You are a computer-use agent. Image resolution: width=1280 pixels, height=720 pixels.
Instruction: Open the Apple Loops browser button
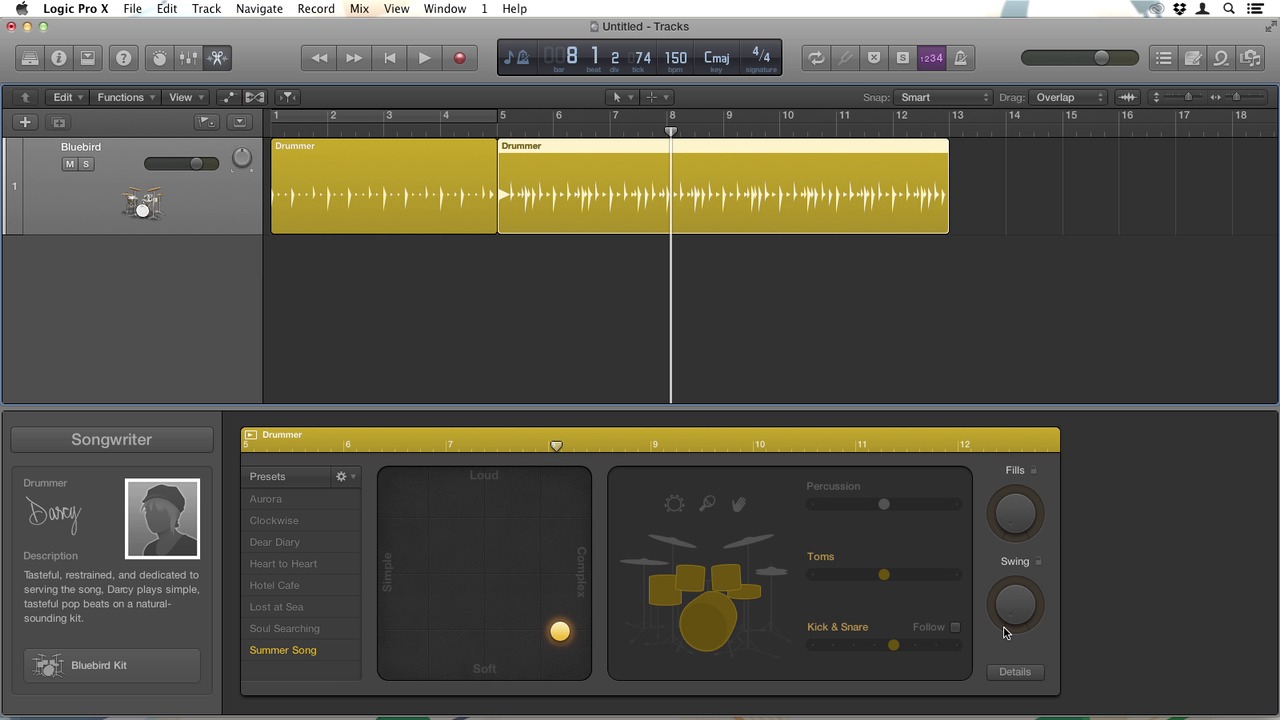tap(1221, 58)
